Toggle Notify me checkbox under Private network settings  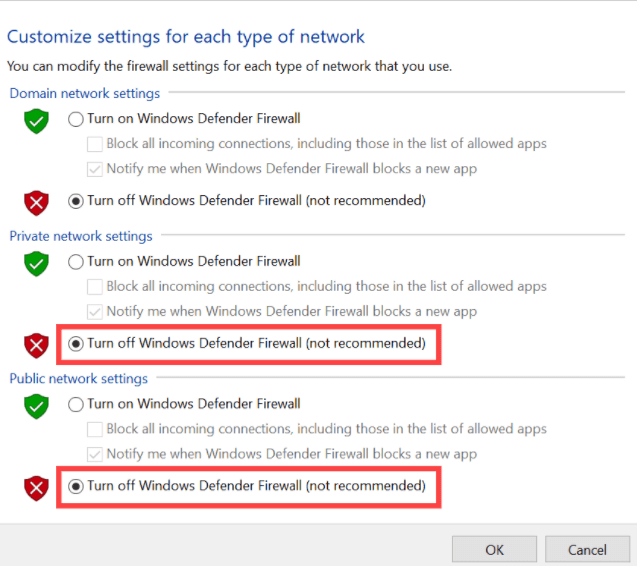tap(95, 311)
